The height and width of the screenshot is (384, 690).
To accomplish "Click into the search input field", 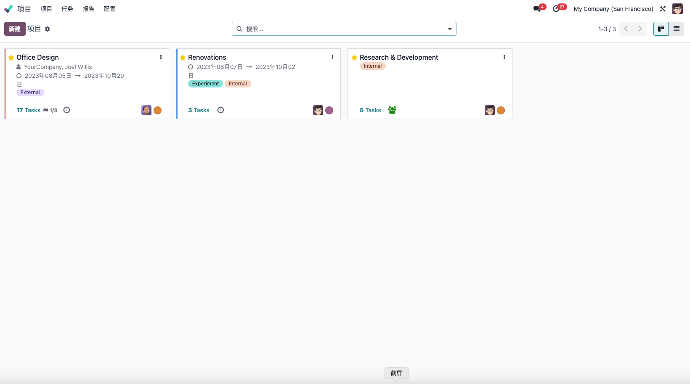I will 344,29.
